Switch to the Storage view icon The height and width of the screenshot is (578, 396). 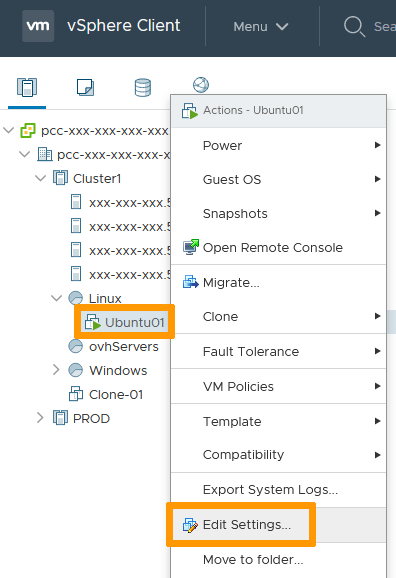(x=143, y=87)
